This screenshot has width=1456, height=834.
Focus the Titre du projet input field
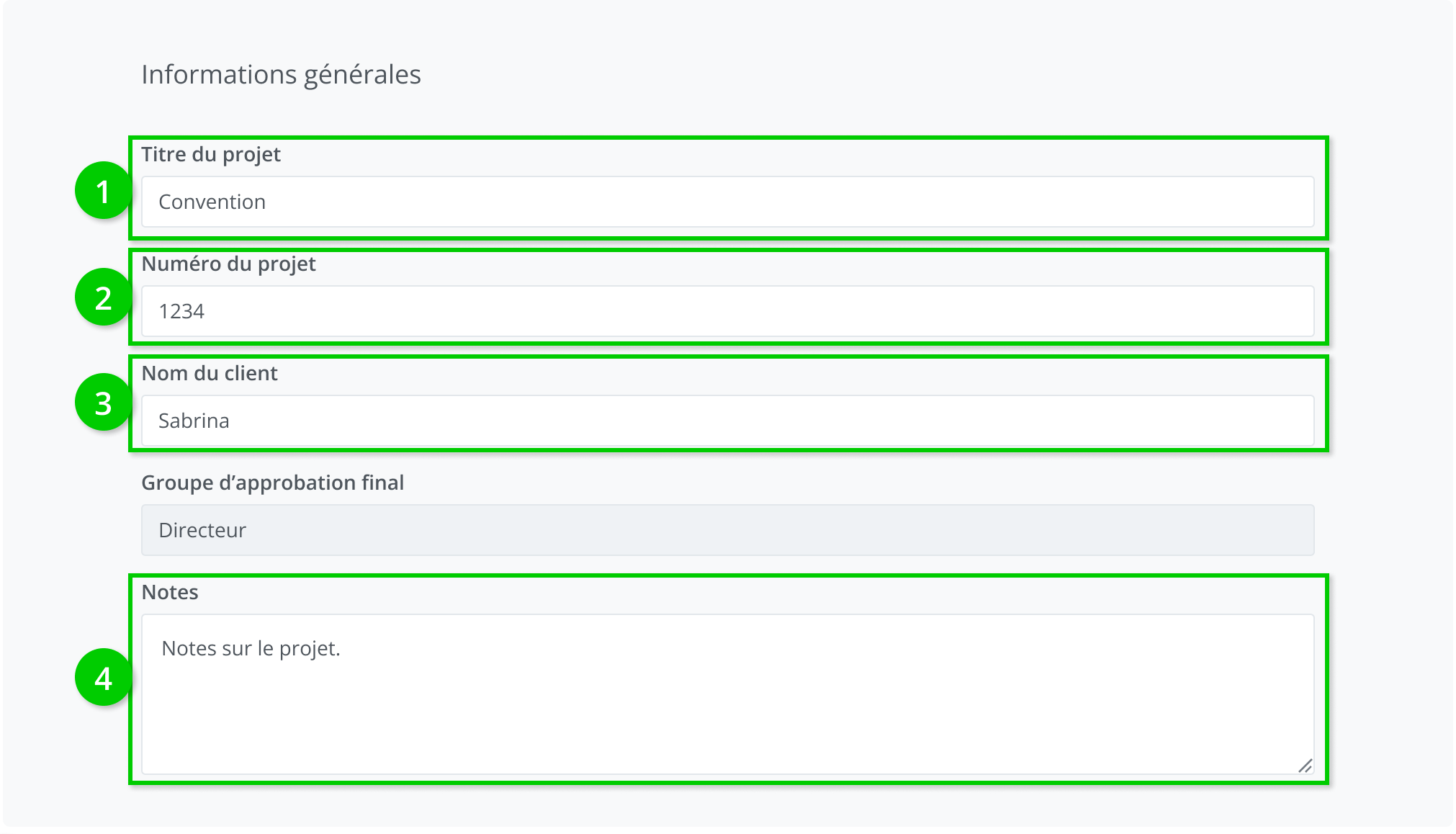coord(727,202)
